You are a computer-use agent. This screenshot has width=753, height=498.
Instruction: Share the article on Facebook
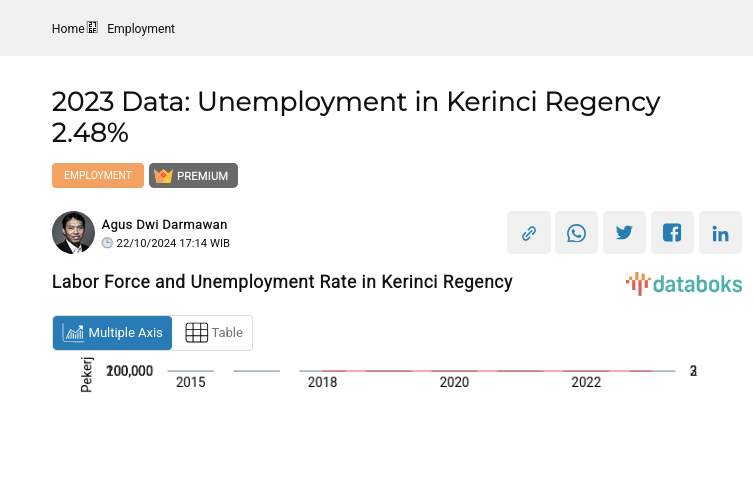(x=672, y=233)
